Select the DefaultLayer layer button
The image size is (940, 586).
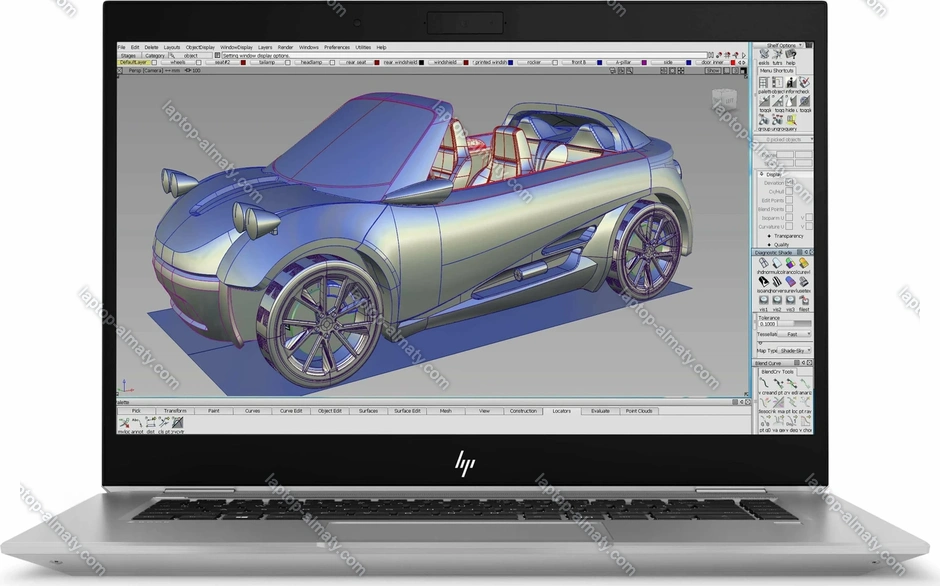click(132, 63)
